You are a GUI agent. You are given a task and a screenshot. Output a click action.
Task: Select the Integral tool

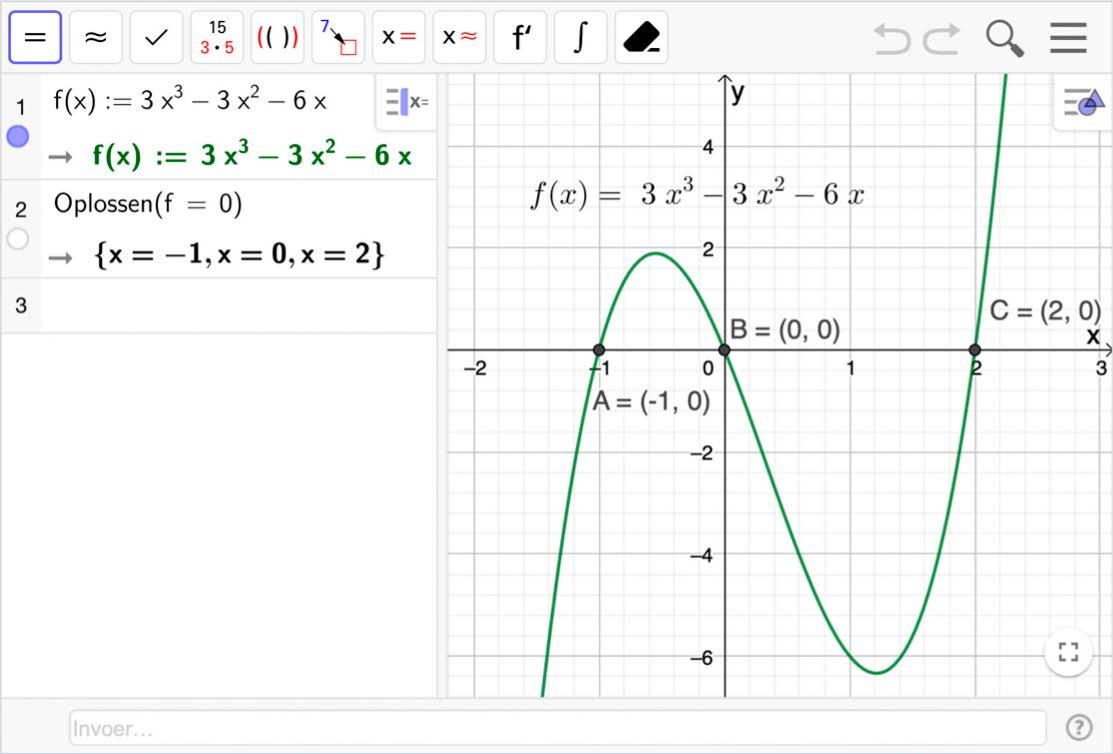pos(581,37)
